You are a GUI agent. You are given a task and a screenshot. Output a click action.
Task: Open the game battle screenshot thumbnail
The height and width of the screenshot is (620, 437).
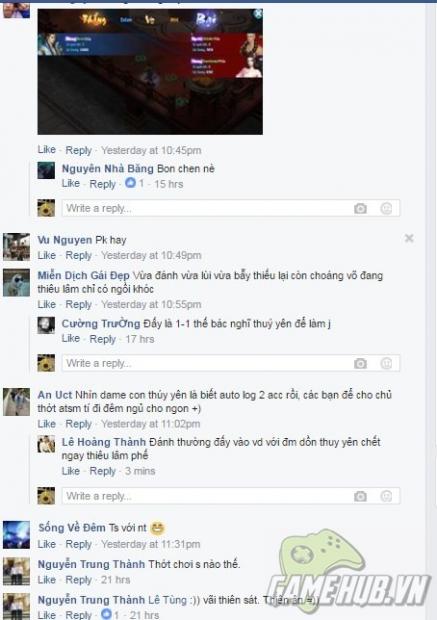150,72
